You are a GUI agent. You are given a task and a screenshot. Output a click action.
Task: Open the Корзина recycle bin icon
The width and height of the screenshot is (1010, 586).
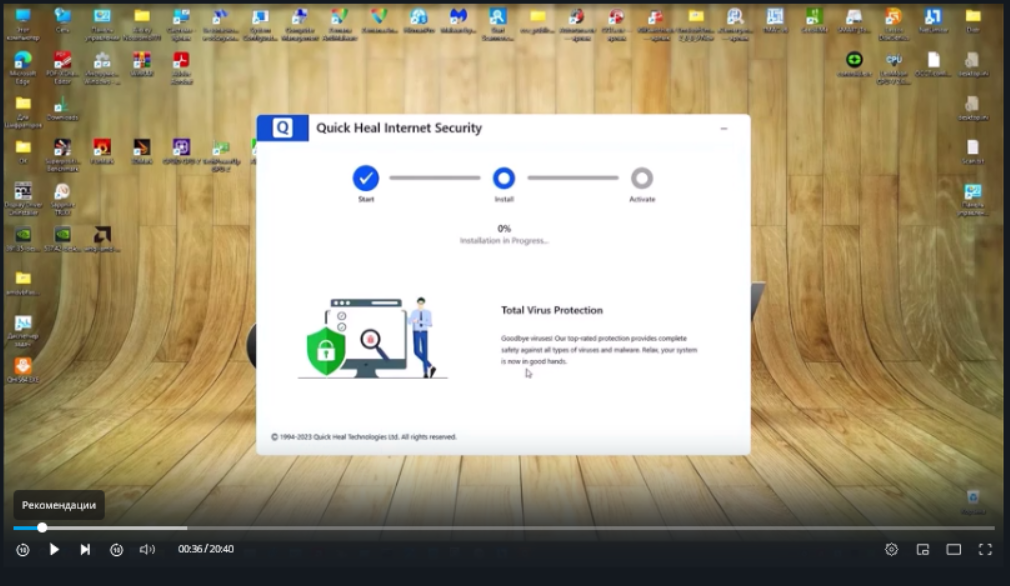click(x=973, y=502)
